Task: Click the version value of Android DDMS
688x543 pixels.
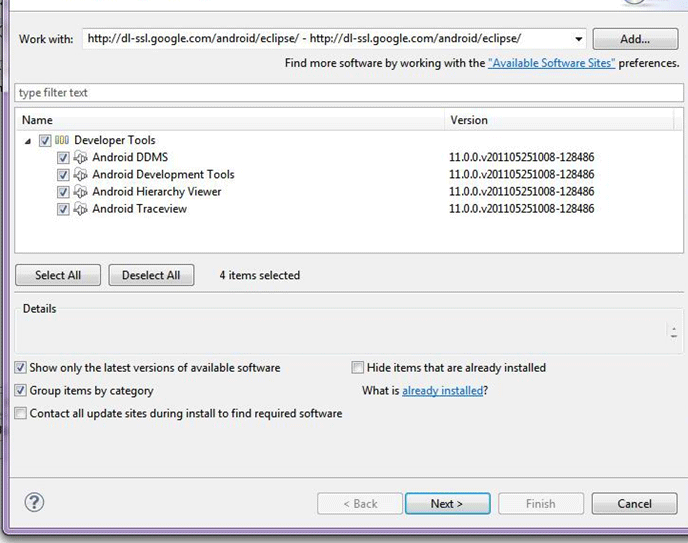Action: [521, 157]
